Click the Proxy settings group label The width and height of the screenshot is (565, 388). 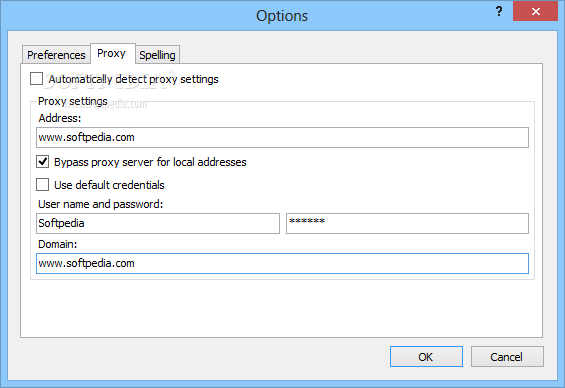click(x=73, y=101)
